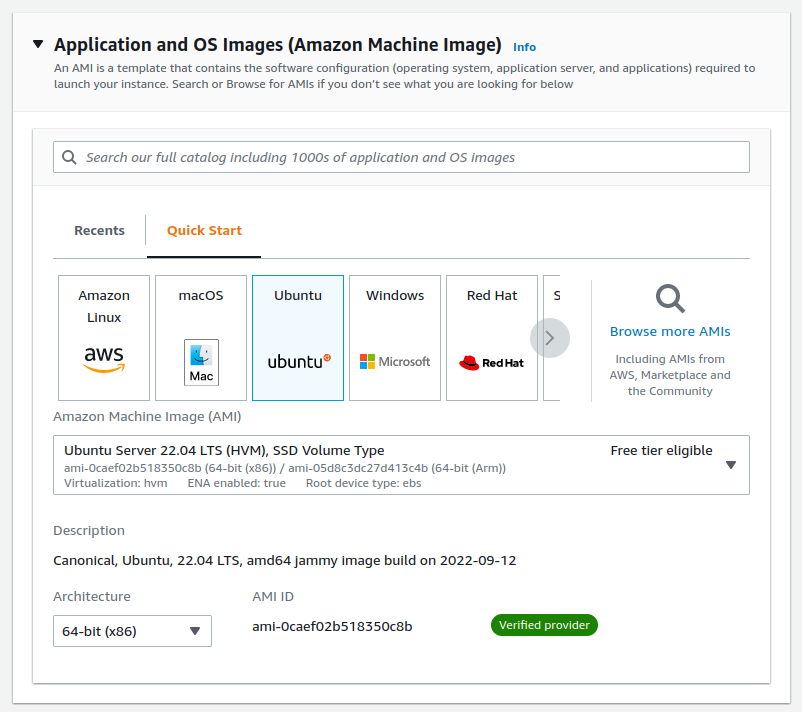
Task: Open the Info link beside the heading
Action: pyautogui.click(x=524, y=47)
